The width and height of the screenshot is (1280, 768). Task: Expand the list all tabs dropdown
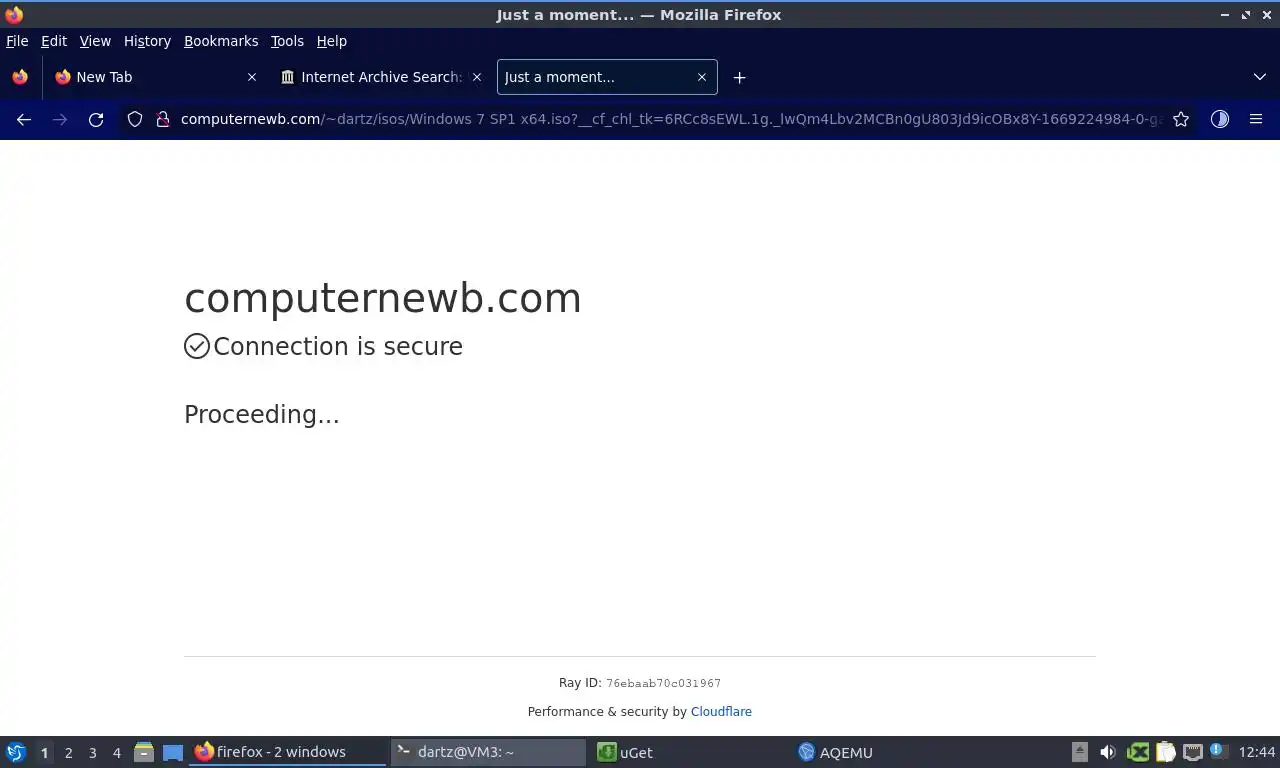(x=1260, y=77)
